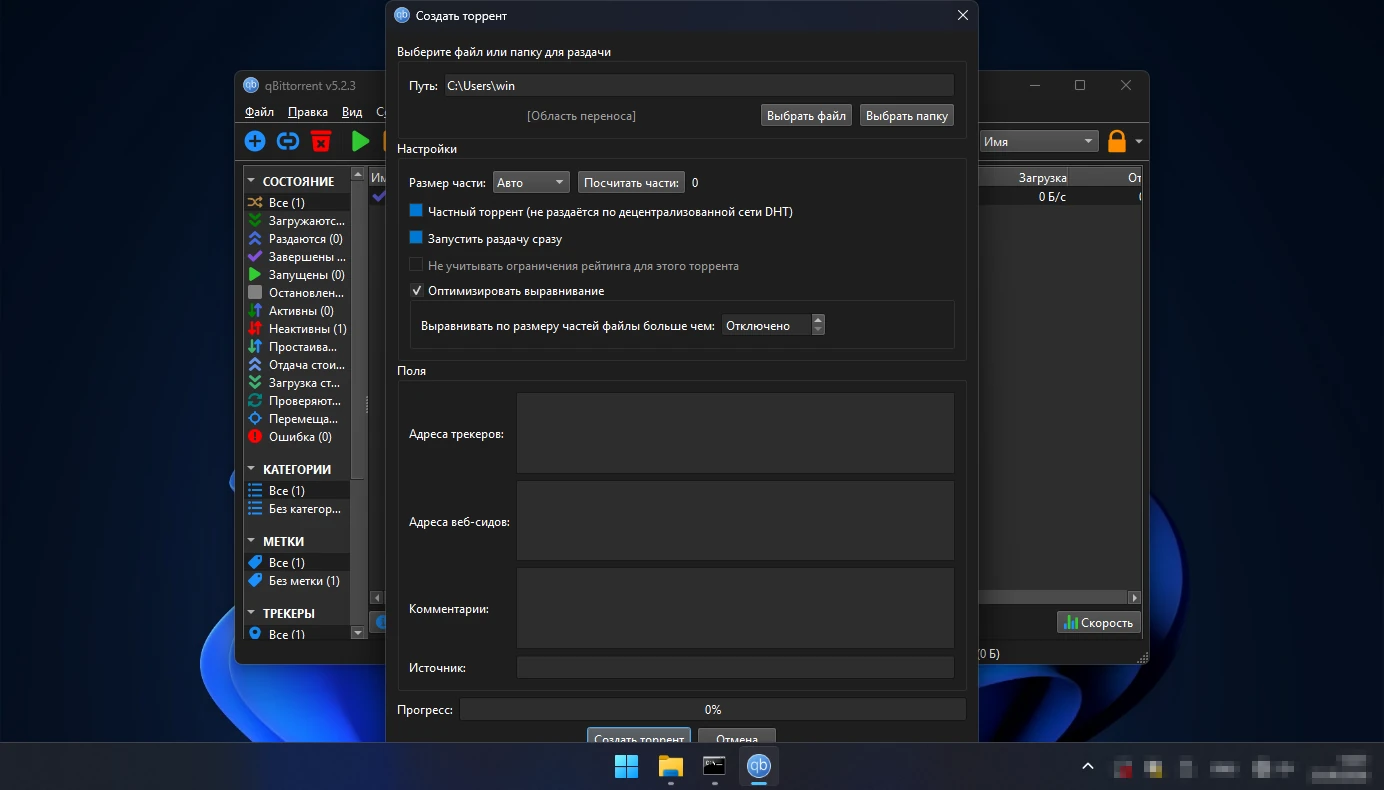
Task: Click the Add torrent link icon in qBittorrent toolbar
Action: click(288, 142)
